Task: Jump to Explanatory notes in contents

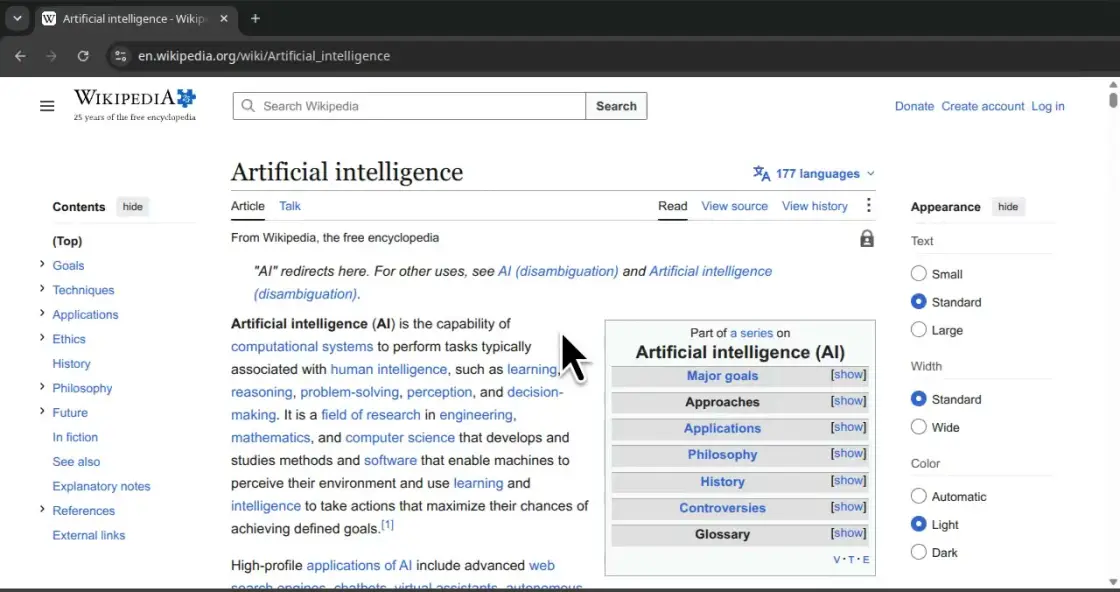Action: coord(101,486)
